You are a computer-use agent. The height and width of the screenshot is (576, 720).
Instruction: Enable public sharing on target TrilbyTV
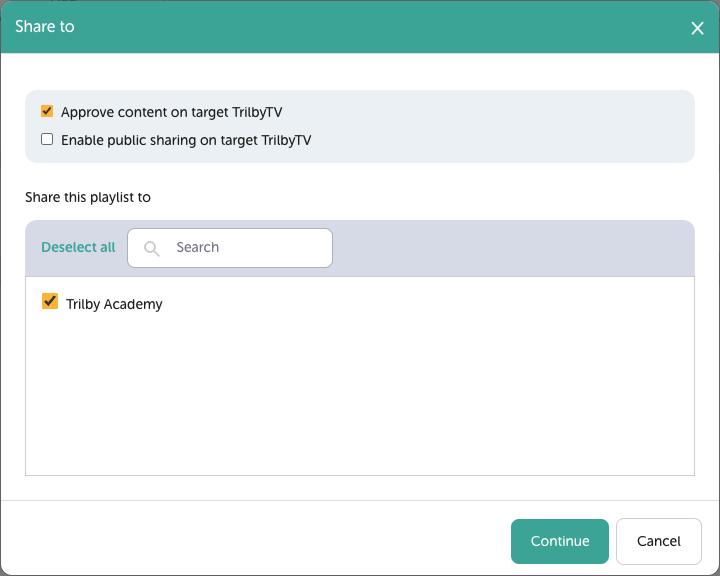(x=47, y=140)
